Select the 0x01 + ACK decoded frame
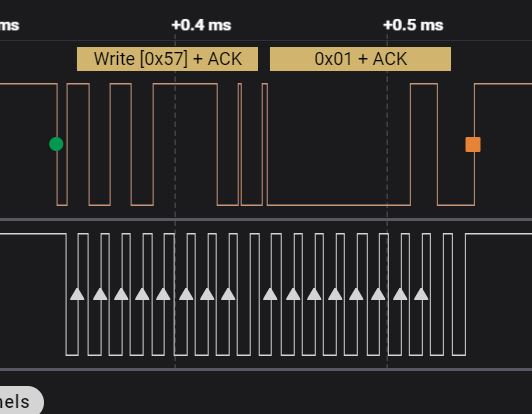Screen dimensions: 532x414 point(360,59)
